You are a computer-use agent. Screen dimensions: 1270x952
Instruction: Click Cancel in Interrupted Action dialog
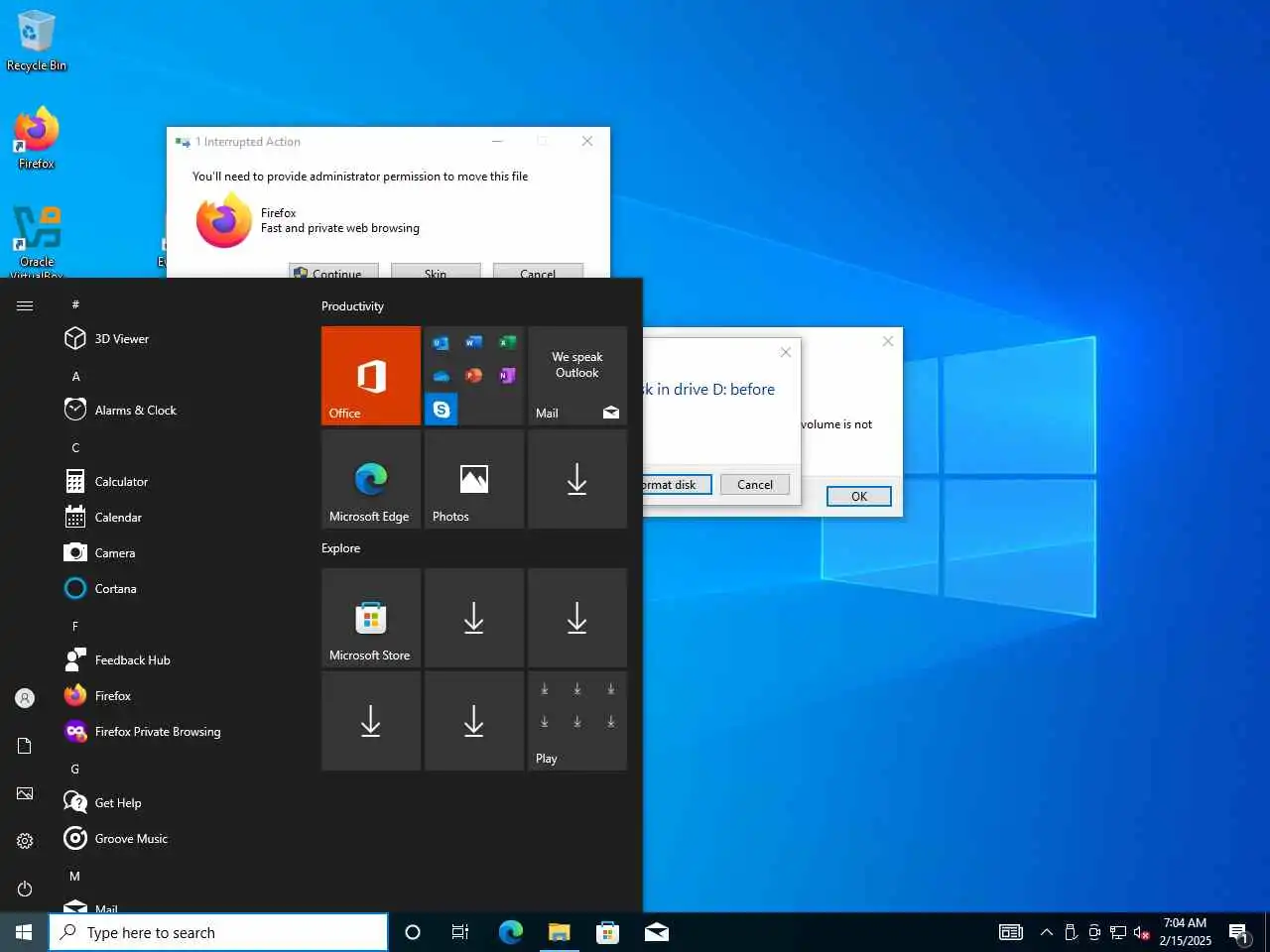(538, 272)
